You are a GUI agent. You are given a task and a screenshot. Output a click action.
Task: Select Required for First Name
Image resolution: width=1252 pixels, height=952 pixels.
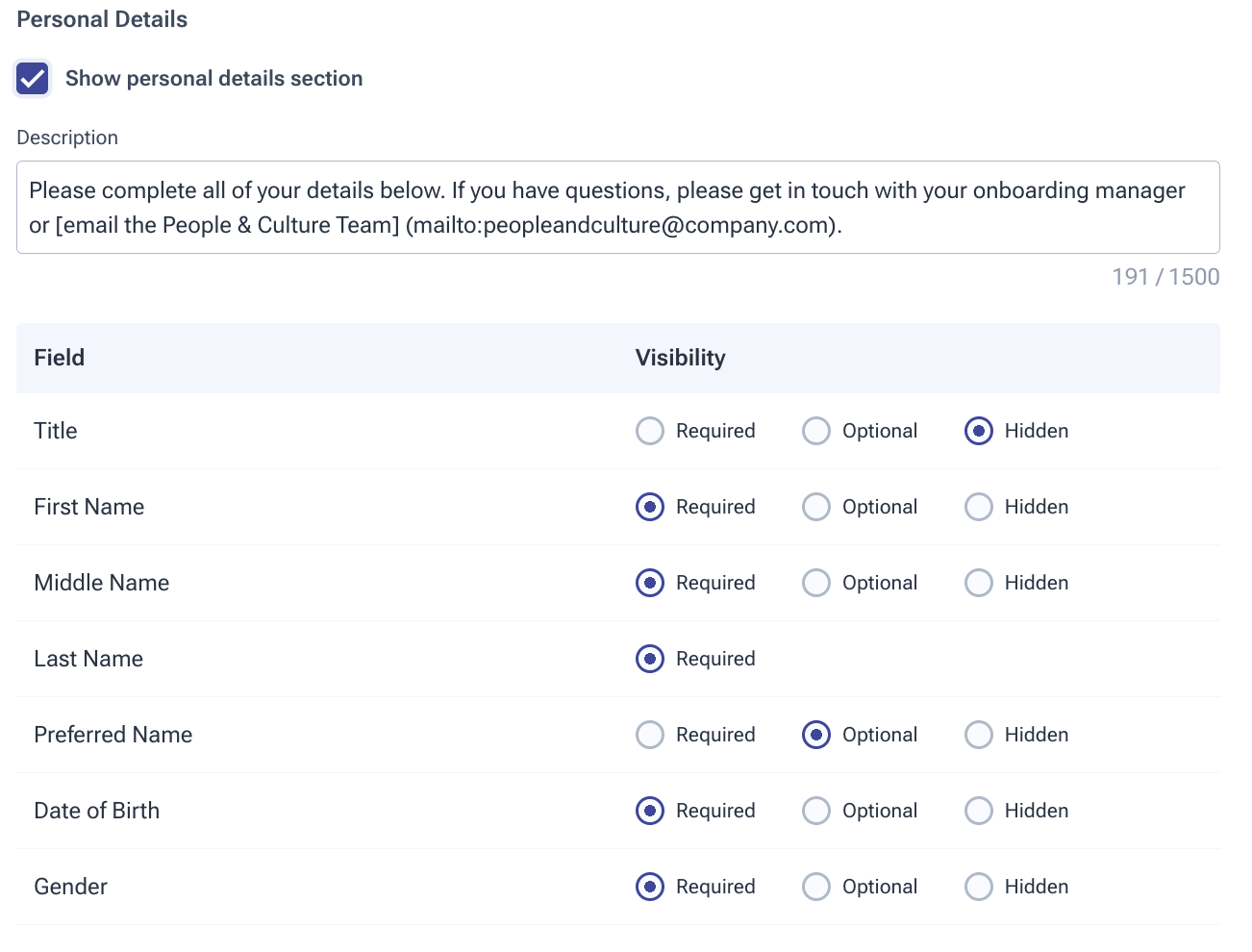pyautogui.click(x=650, y=507)
